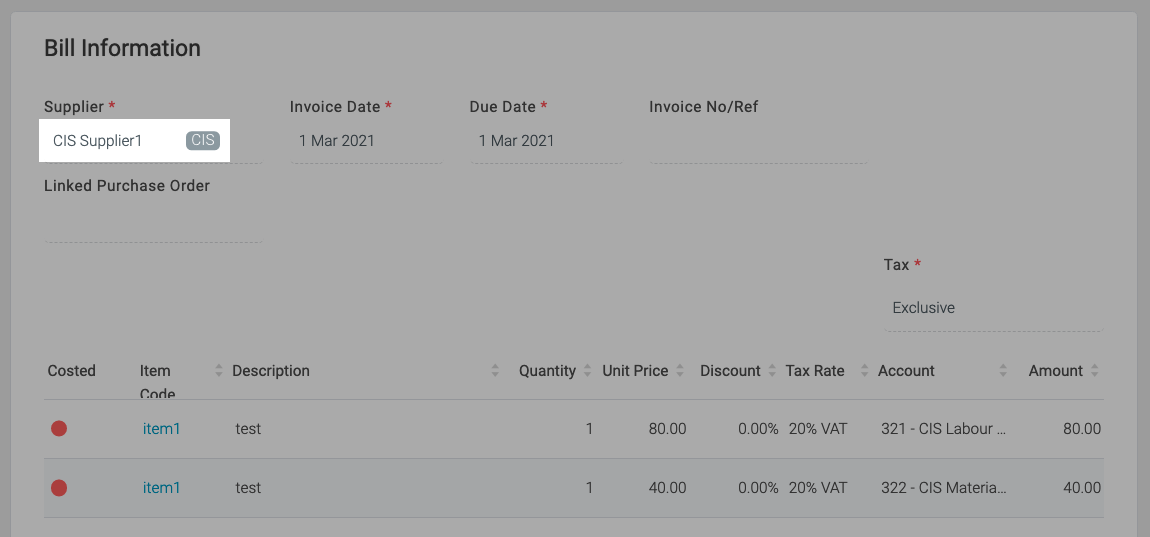Sort the Description column using its arrows

495,371
